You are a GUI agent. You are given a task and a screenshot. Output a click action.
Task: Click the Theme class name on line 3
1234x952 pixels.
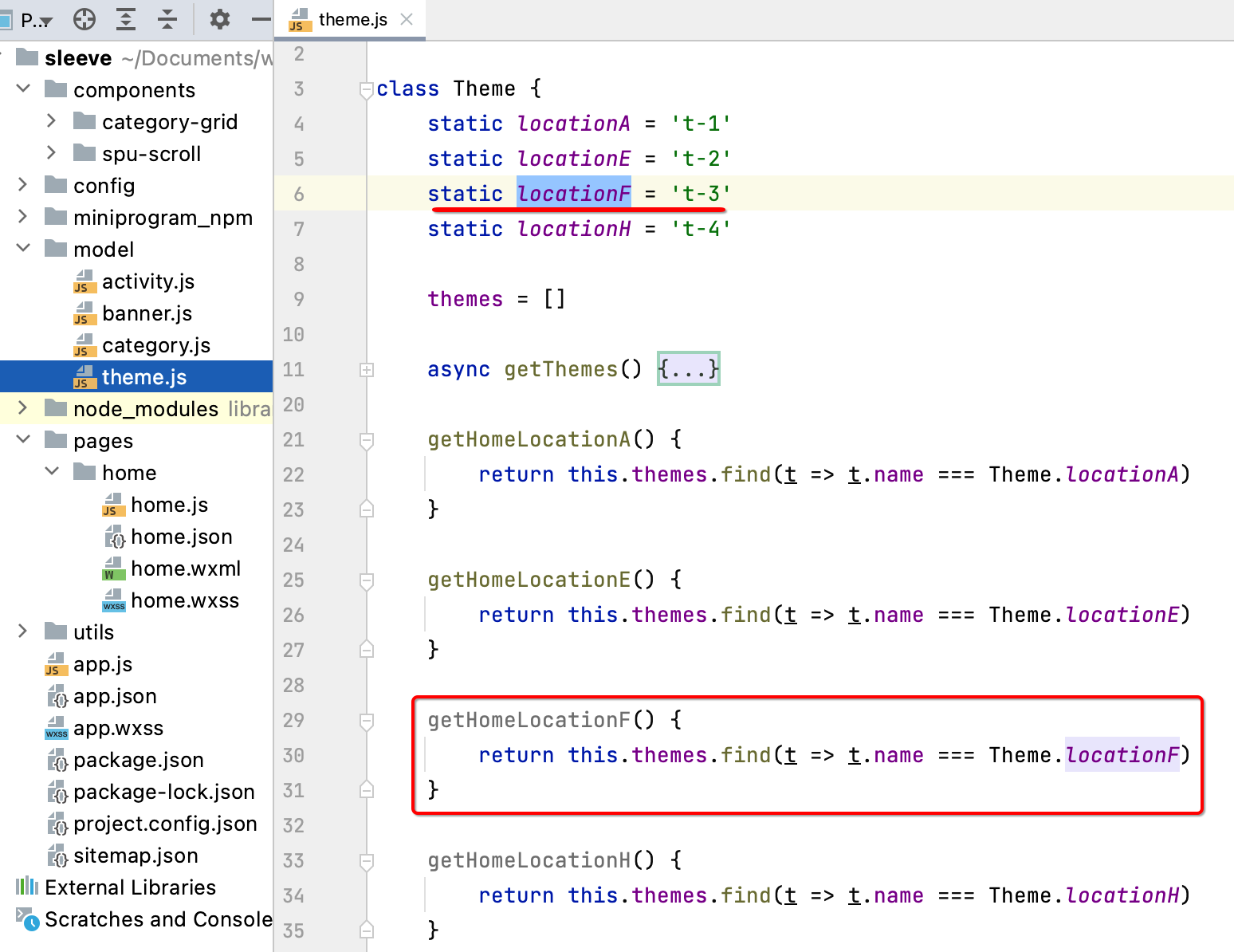pyautogui.click(x=485, y=89)
